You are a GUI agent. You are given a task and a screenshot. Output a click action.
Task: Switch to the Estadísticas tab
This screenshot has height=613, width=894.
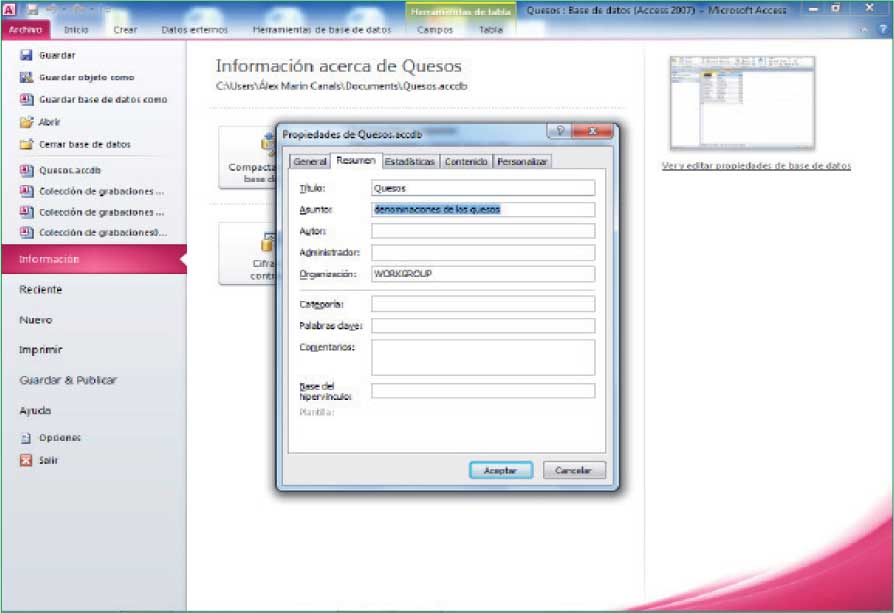pos(410,161)
